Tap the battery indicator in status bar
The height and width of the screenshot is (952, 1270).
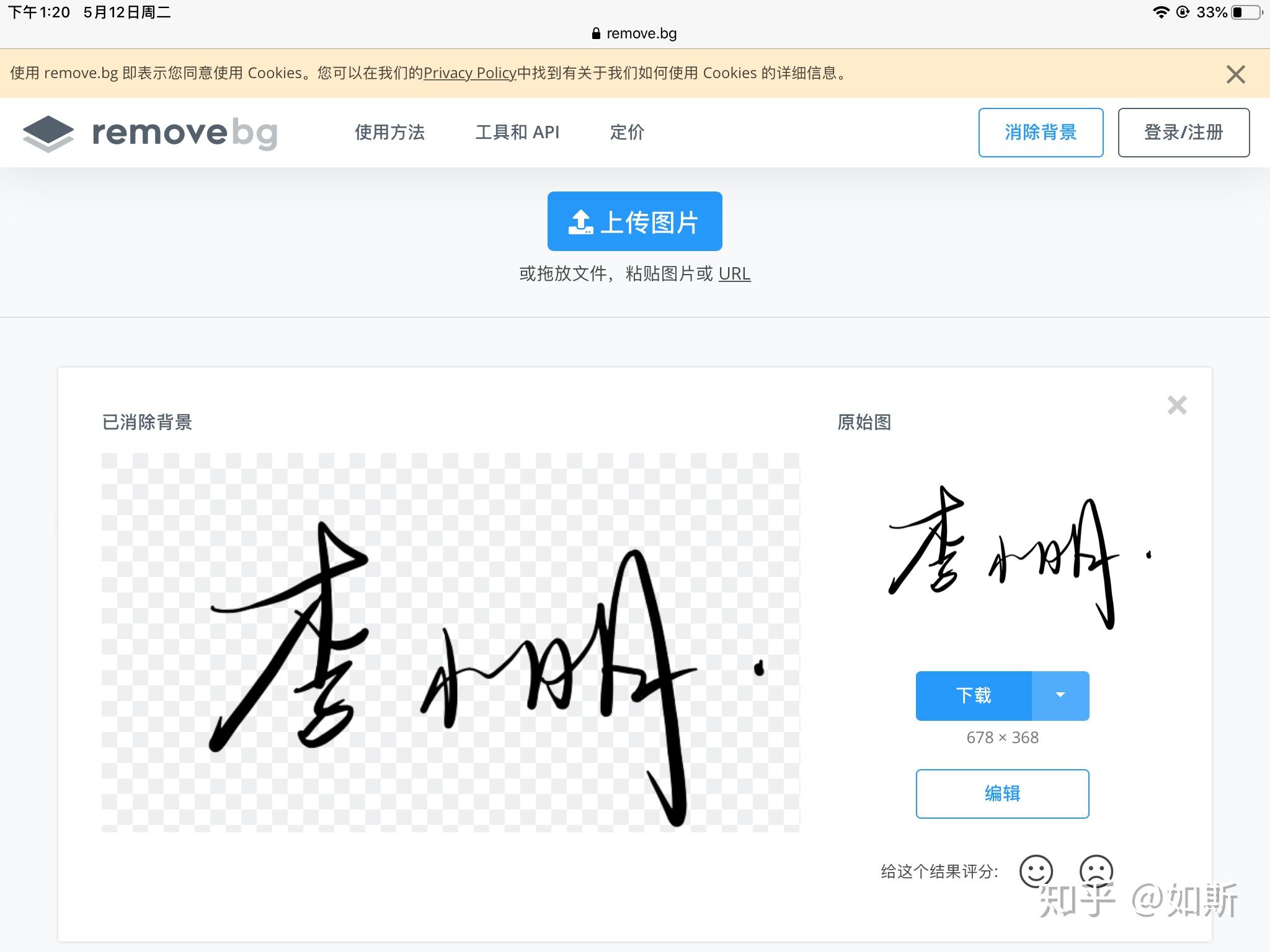point(1246,12)
